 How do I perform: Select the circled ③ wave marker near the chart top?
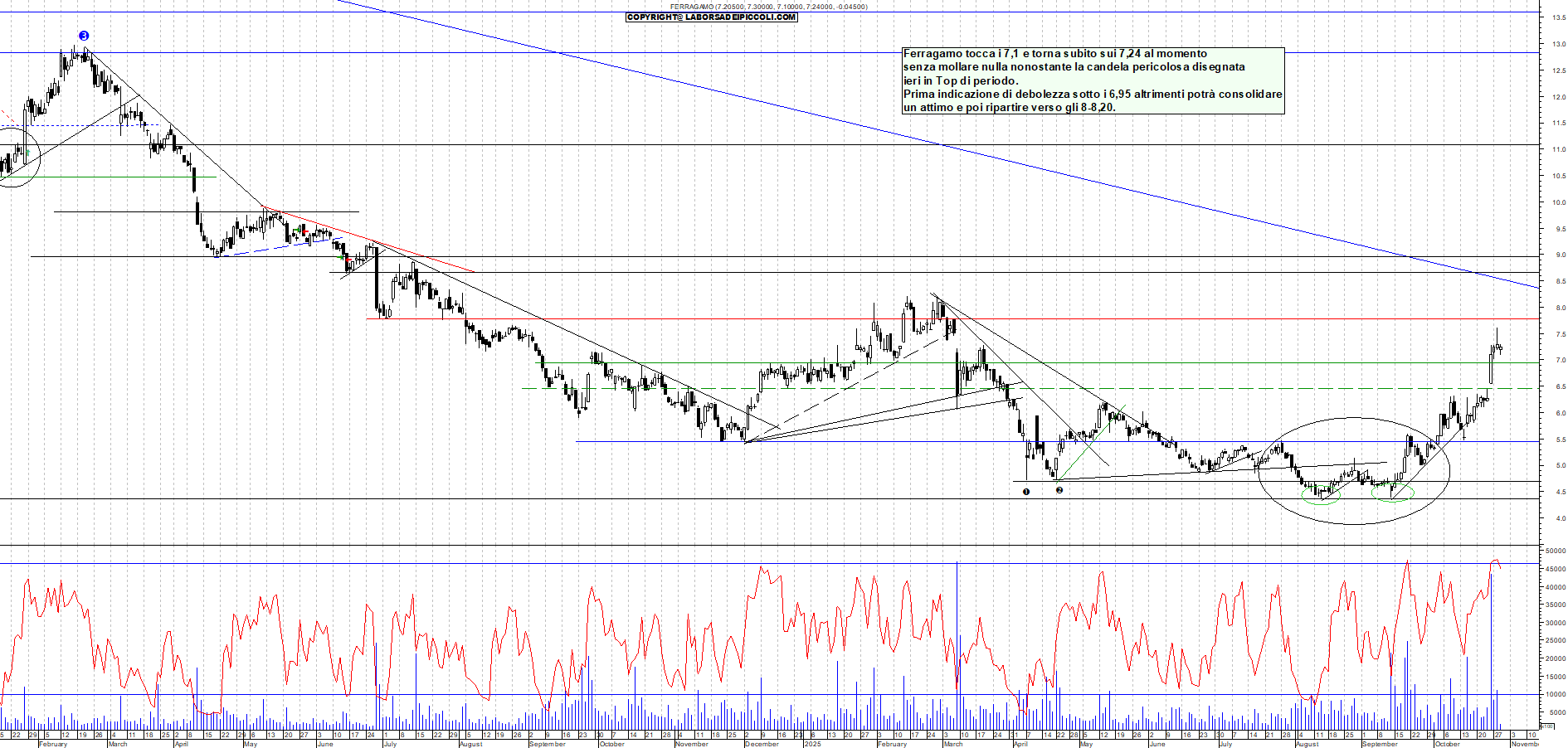pyautogui.click(x=82, y=35)
